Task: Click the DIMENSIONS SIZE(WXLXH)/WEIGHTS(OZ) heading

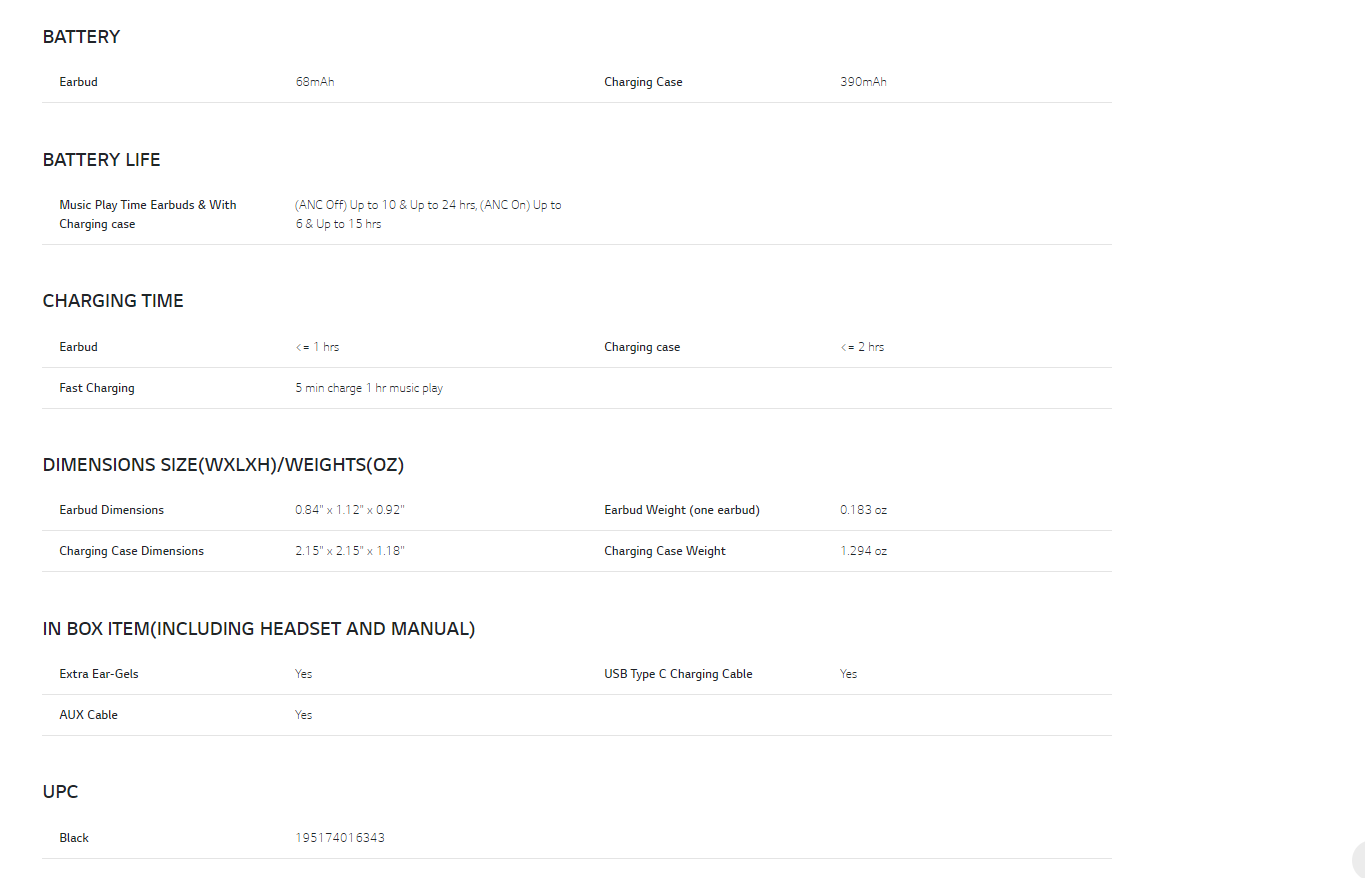Action: tap(223, 465)
